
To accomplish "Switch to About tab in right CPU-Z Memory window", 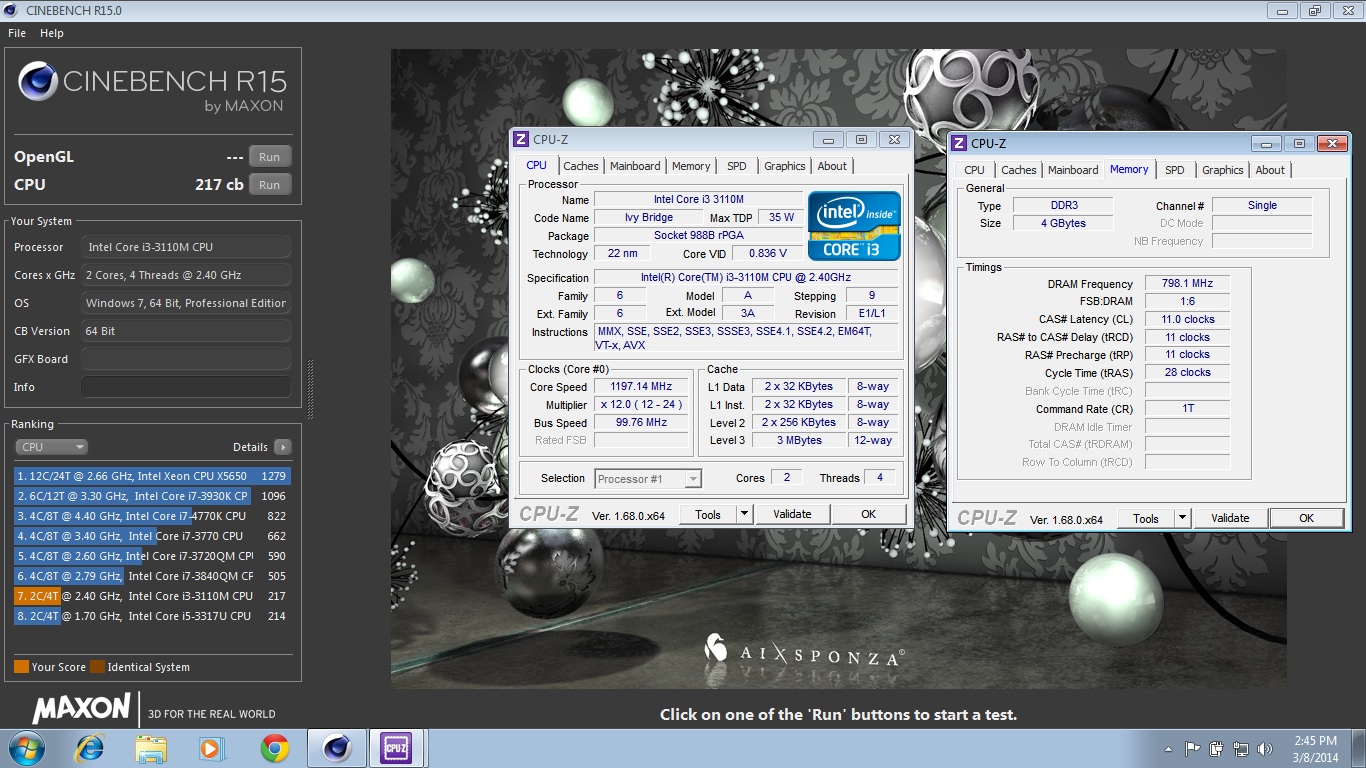I will (x=1270, y=170).
